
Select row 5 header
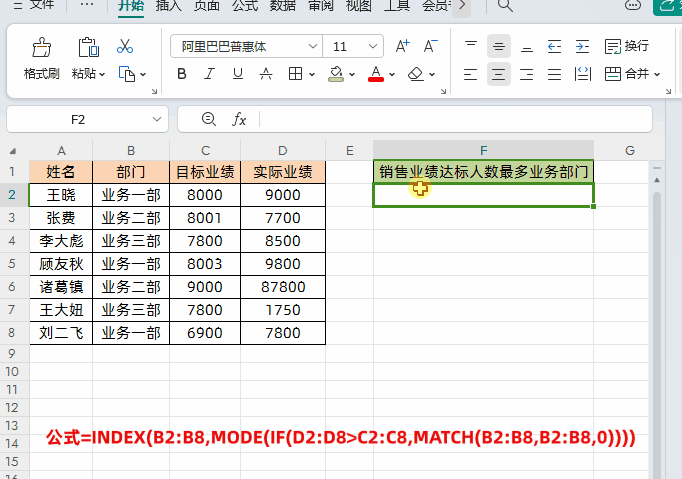point(12,264)
